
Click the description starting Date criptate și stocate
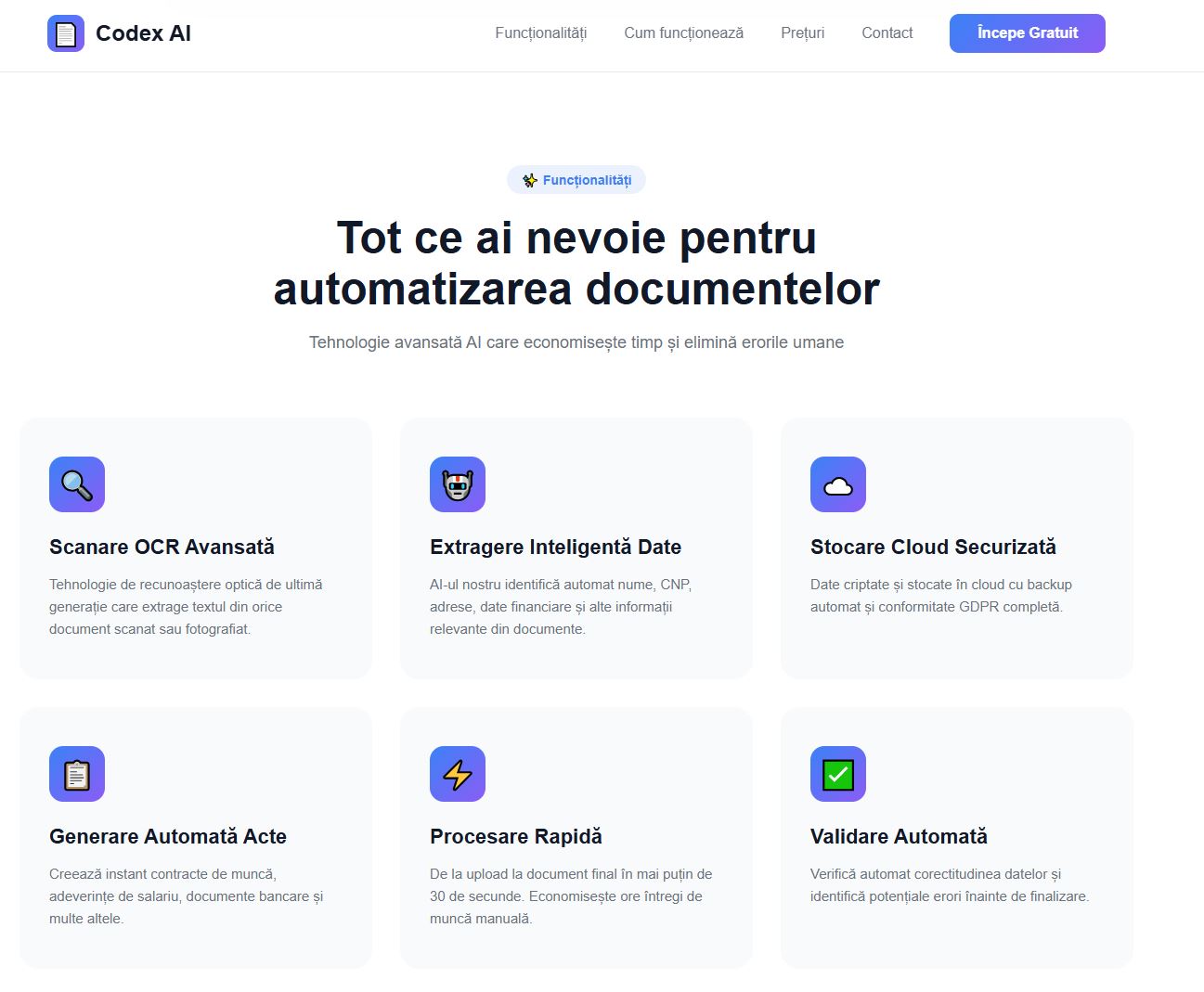pyautogui.click(x=941, y=596)
